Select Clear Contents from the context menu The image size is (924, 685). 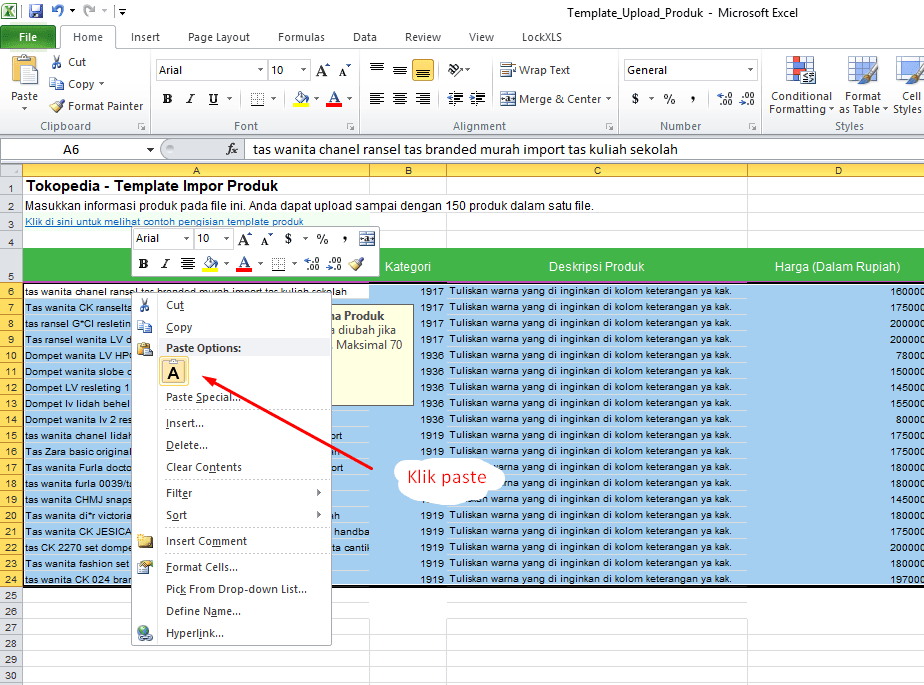tap(206, 467)
